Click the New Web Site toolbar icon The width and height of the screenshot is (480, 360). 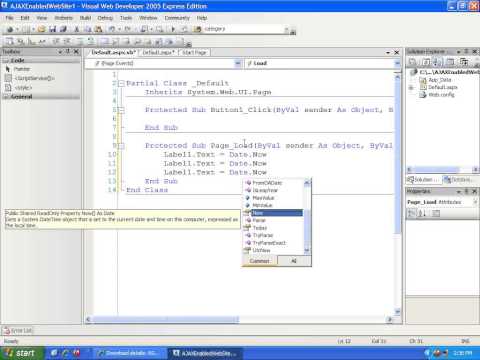click(x=10, y=29)
